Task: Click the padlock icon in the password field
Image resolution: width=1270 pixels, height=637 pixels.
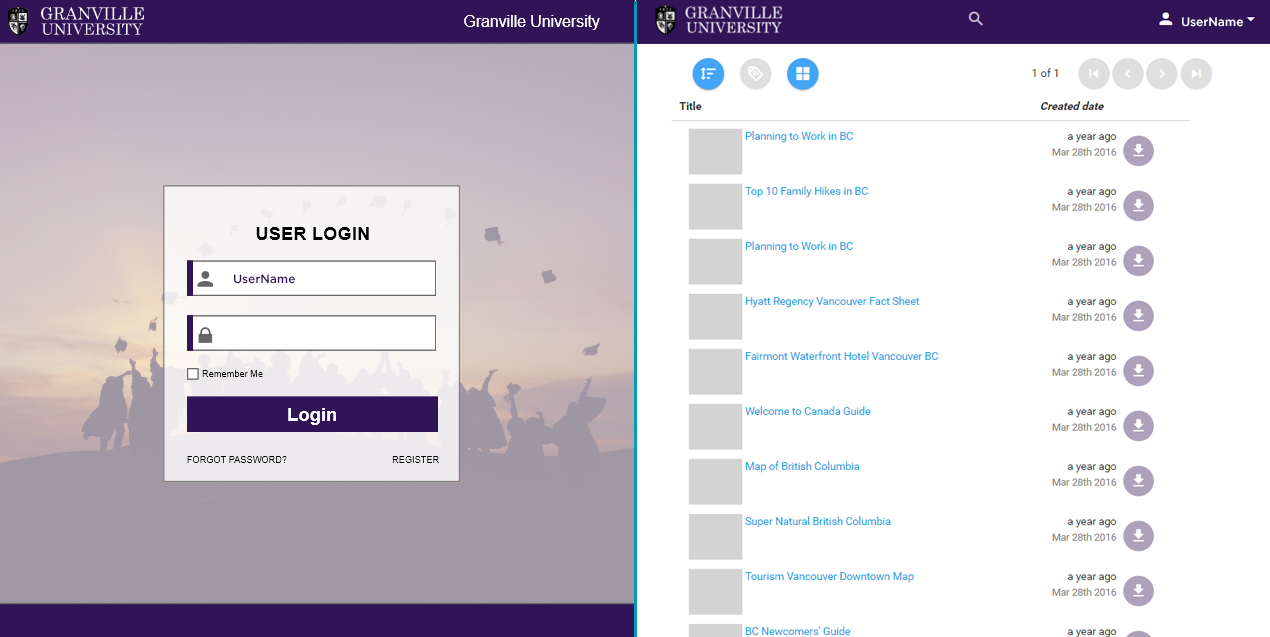Action: 205,335
